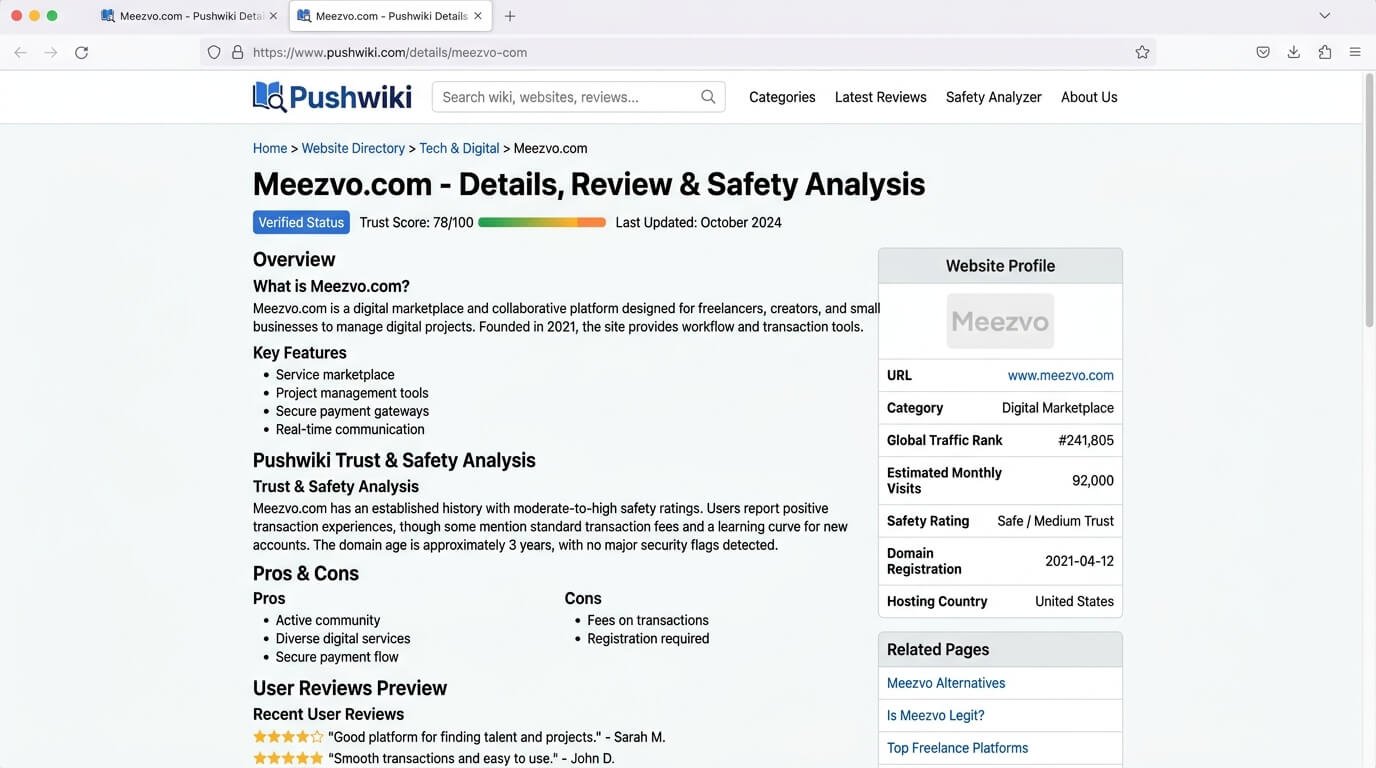Reload the page with the refresh icon

[x=82, y=52]
